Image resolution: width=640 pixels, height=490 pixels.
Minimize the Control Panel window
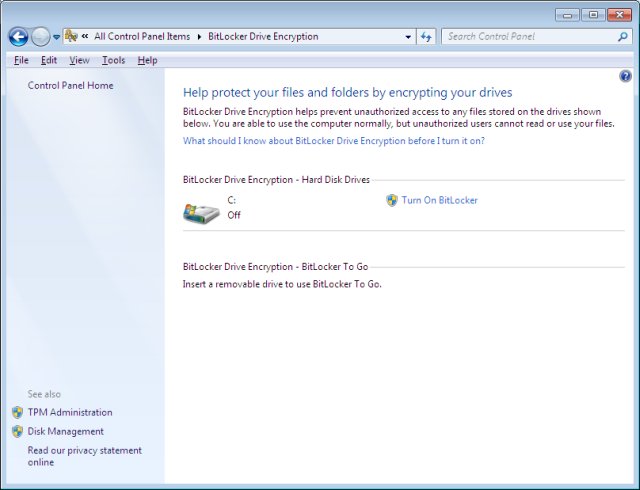pyautogui.click(x=567, y=15)
